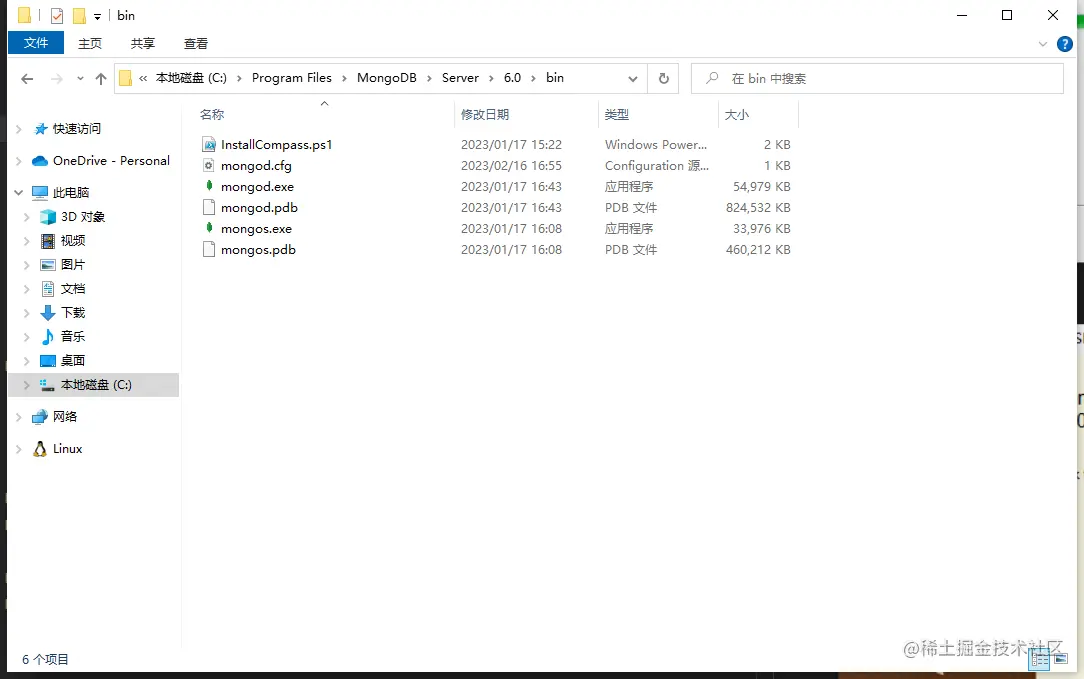This screenshot has height=679, width=1084.
Task: Click the 3D Objects cube icon
Action: tap(48, 217)
